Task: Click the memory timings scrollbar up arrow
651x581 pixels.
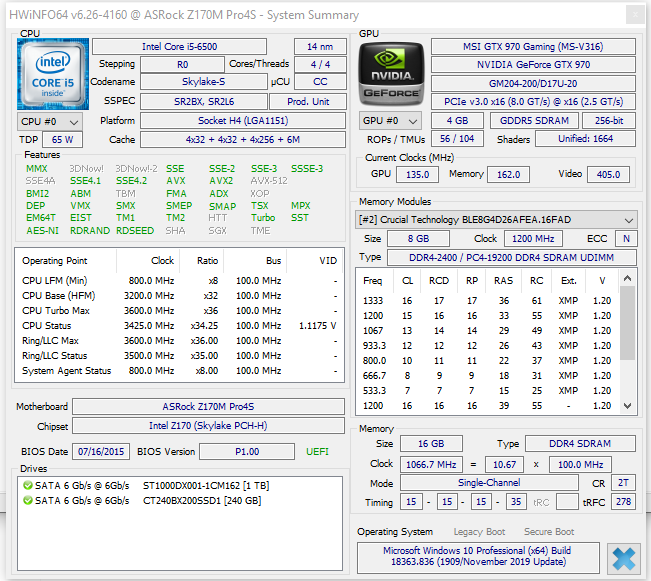Action: click(x=629, y=277)
